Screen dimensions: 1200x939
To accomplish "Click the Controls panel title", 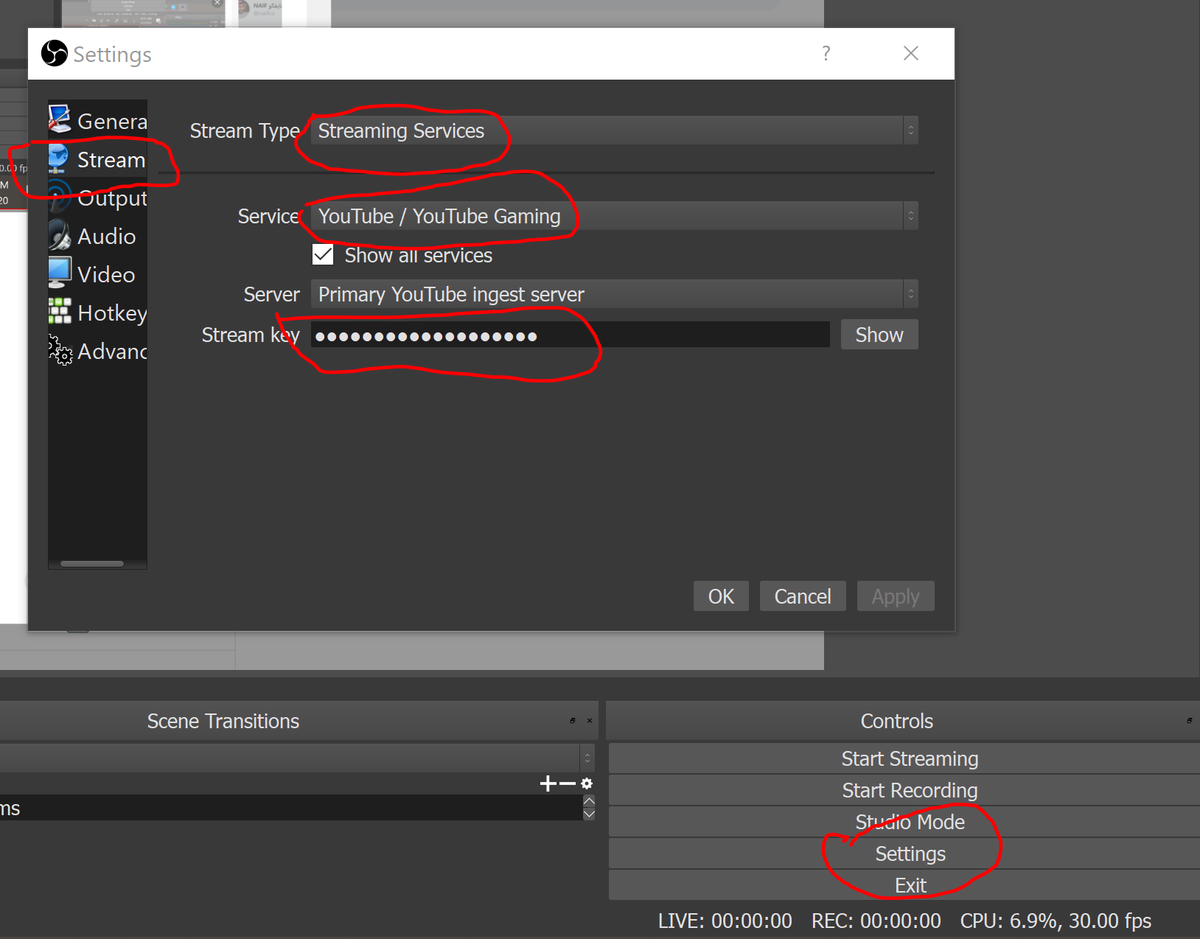I will [897, 721].
